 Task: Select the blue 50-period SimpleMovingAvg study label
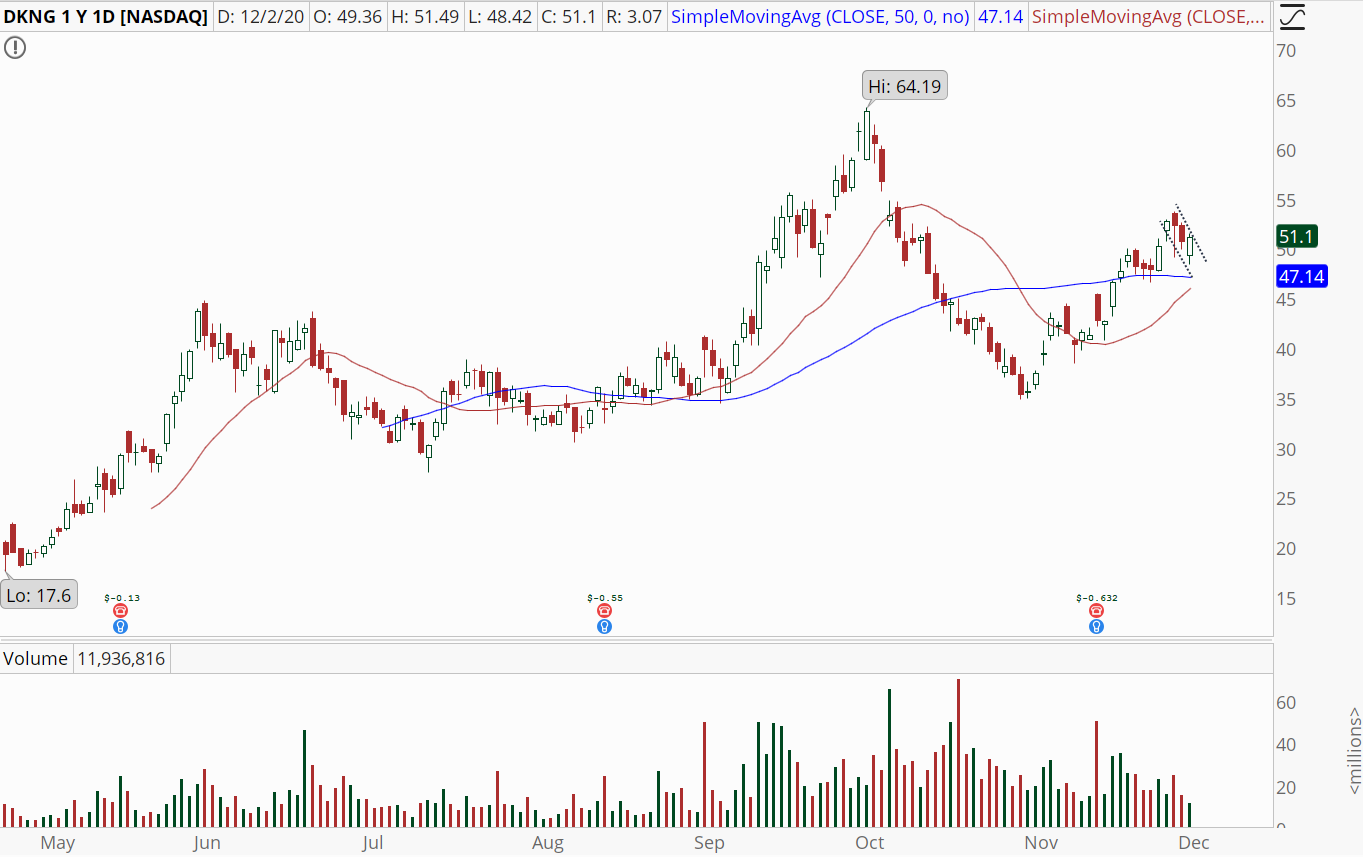[x=820, y=17]
